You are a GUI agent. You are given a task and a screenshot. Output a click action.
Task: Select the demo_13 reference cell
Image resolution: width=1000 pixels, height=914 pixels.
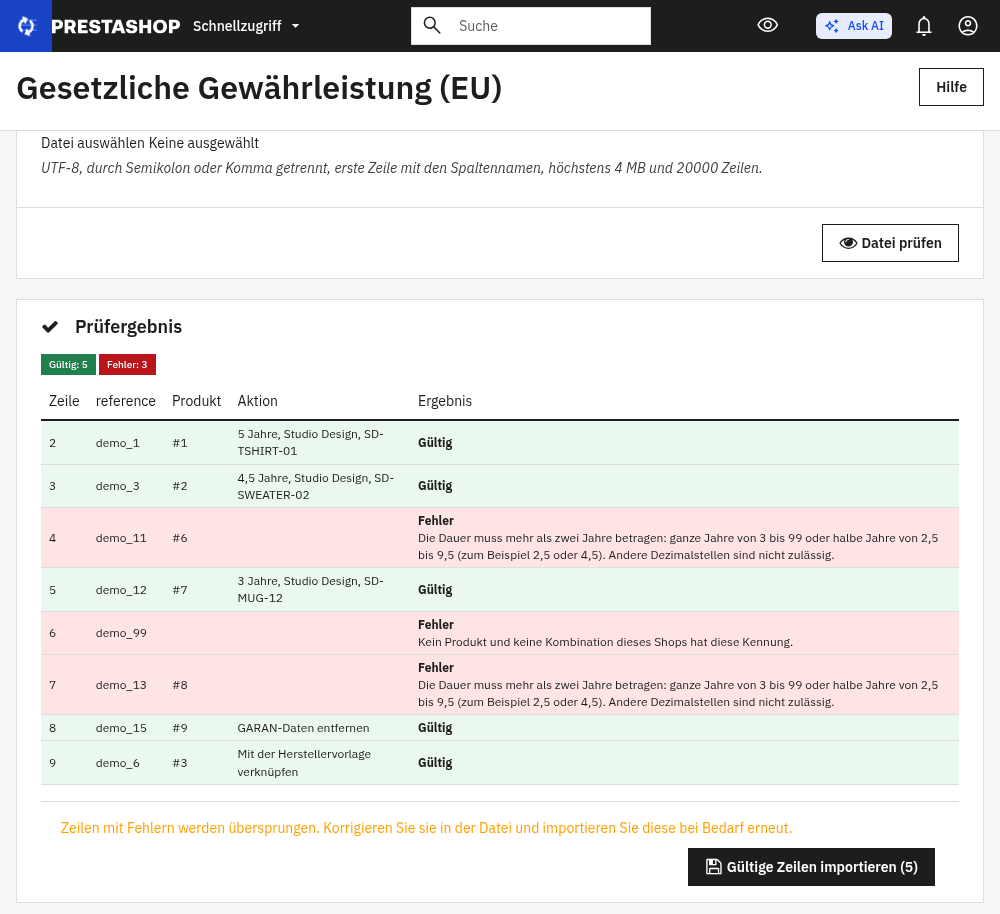click(121, 685)
